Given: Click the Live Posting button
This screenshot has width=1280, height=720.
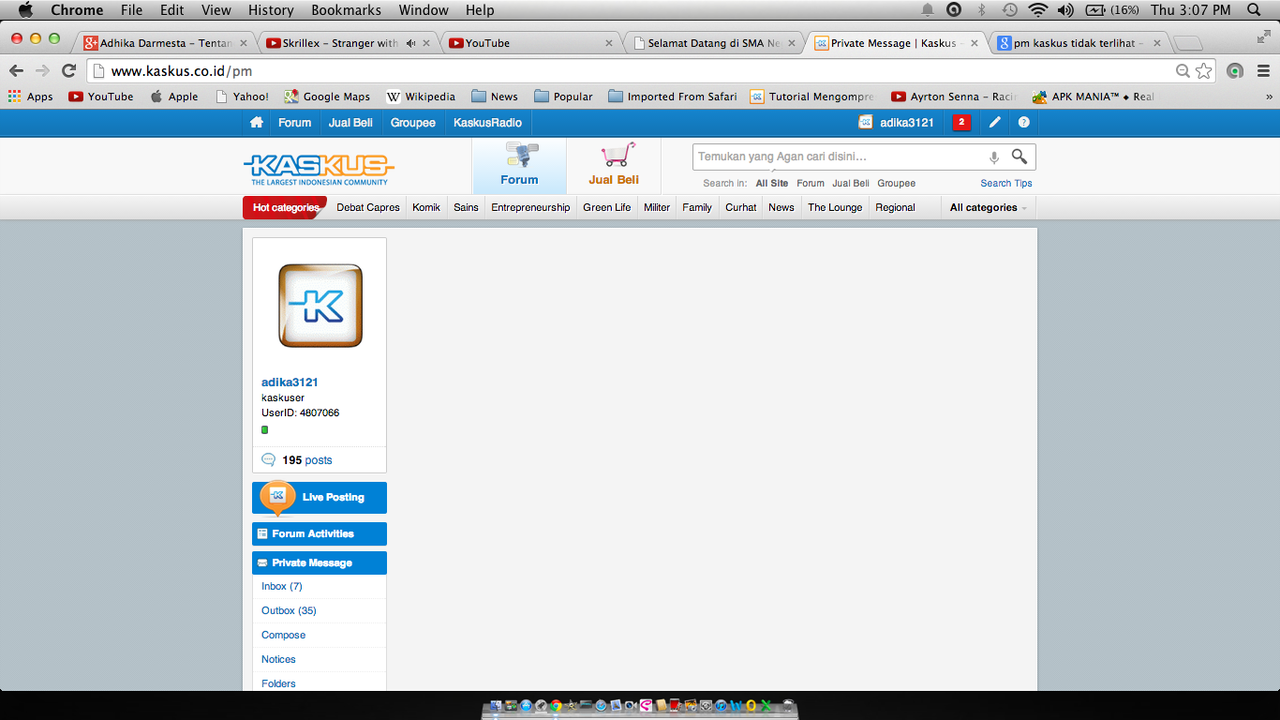Looking at the screenshot, I should (x=319, y=497).
